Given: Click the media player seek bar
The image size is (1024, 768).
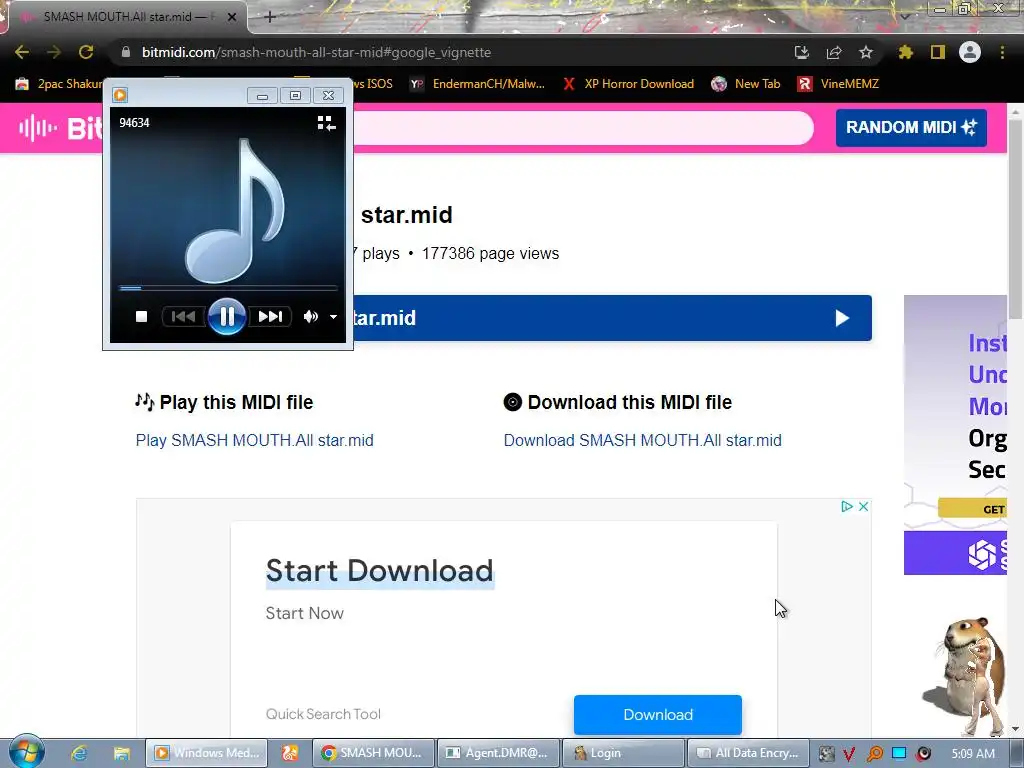Looking at the screenshot, I should 228,287.
